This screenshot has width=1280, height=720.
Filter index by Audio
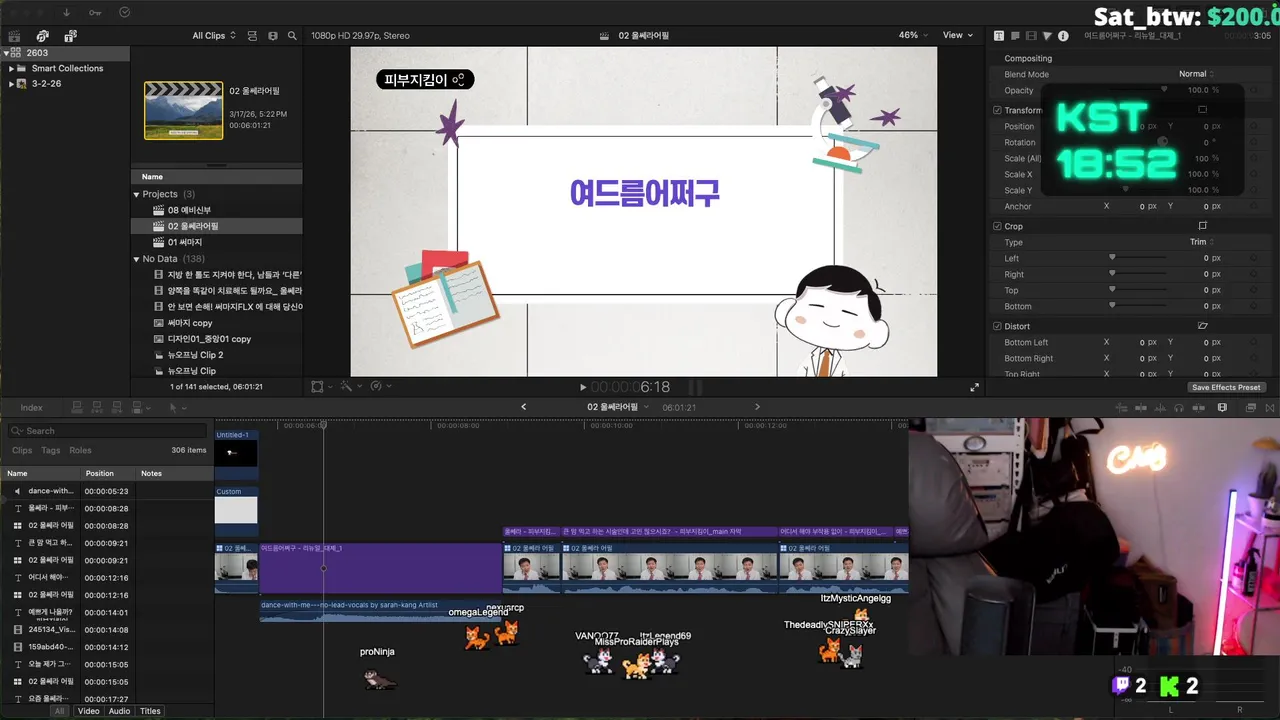tap(119, 711)
